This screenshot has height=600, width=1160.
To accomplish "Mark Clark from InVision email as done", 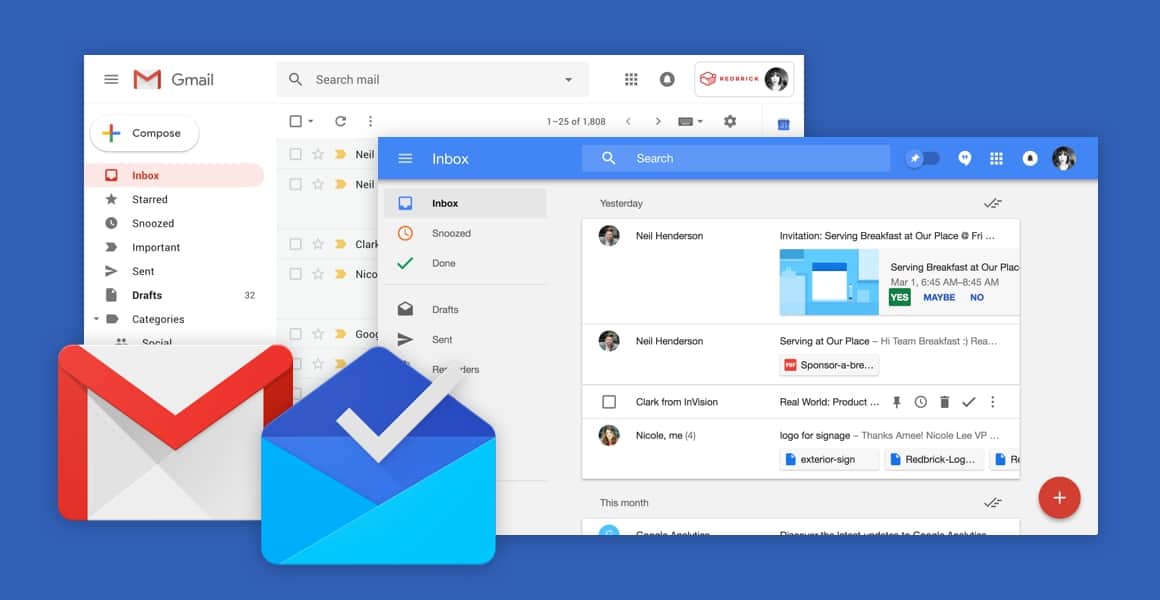I will 968,402.
